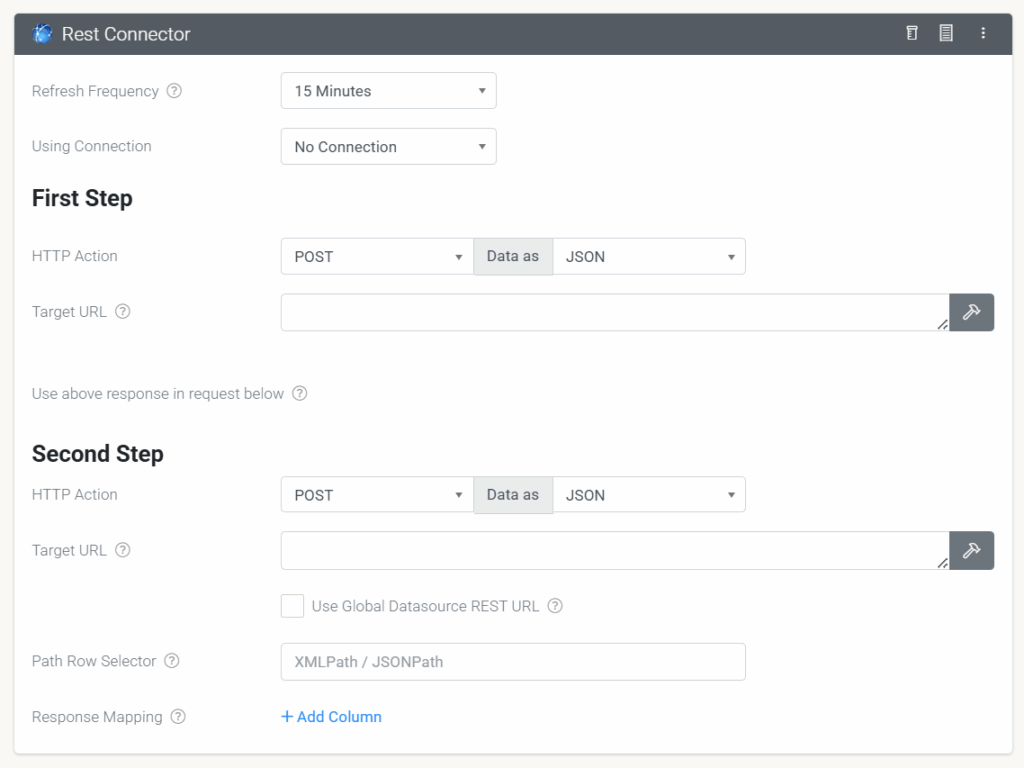Focus the XMLPath / JSONPath input field

pyautogui.click(x=513, y=662)
